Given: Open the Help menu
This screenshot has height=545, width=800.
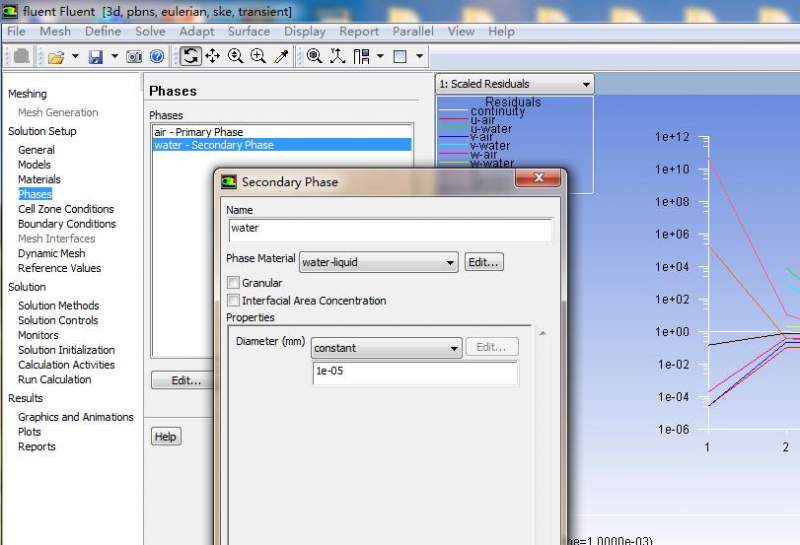Looking at the screenshot, I should [x=501, y=32].
